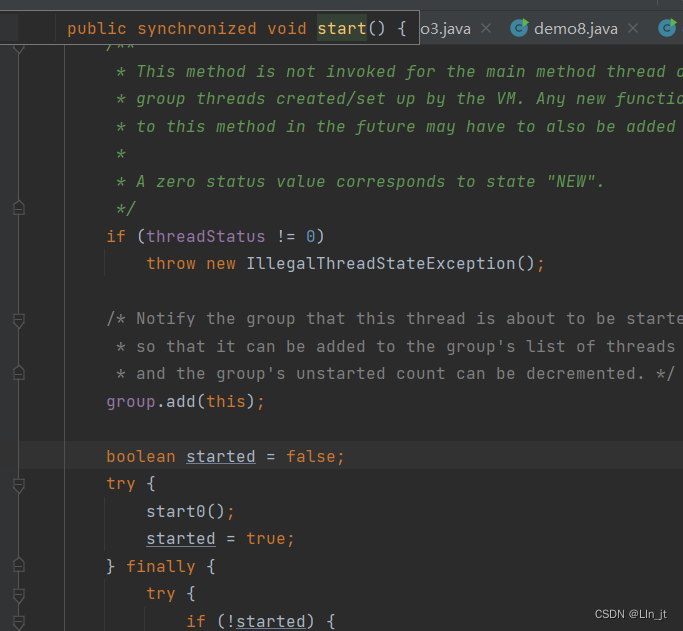The height and width of the screenshot is (631, 683).
Task: Switch to the demo8.java tab
Action: pos(575,29)
